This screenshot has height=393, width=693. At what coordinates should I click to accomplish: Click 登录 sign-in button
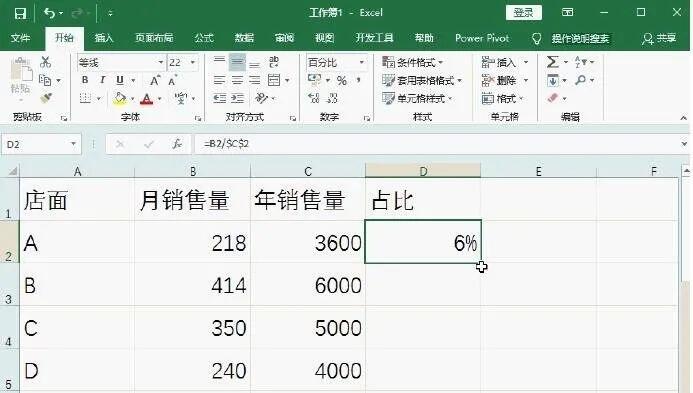524,13
